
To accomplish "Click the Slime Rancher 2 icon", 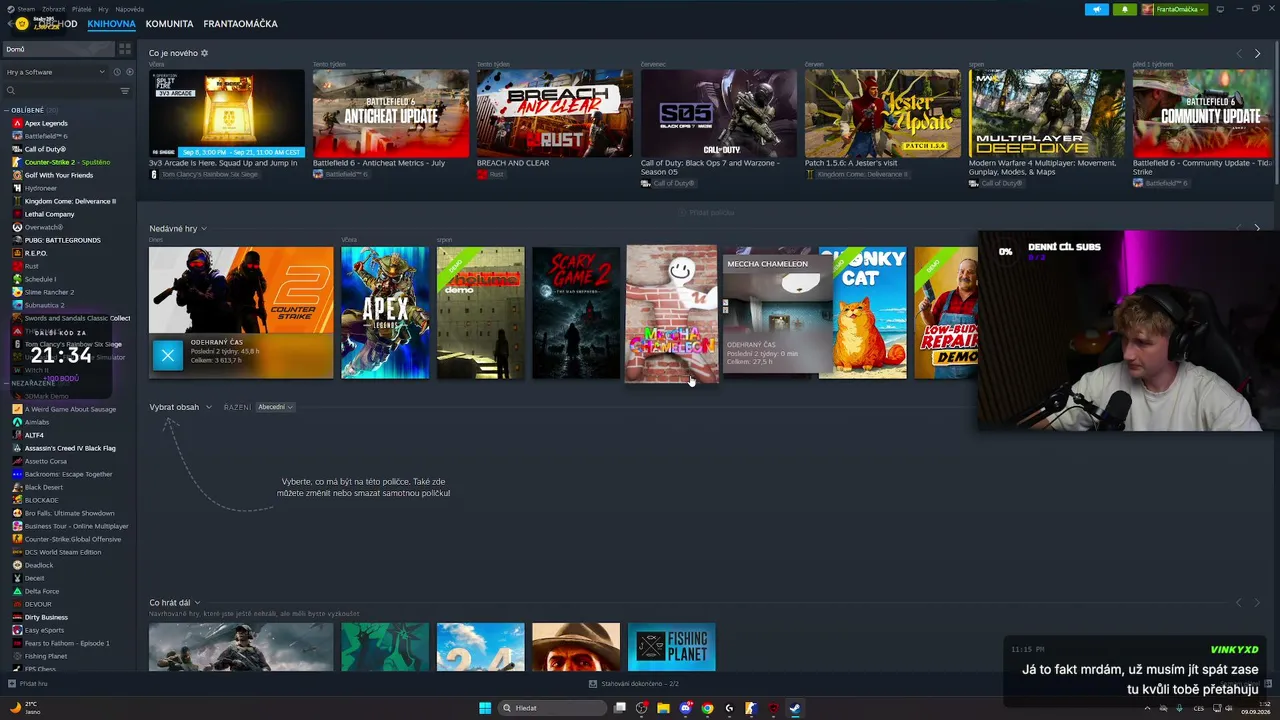I will [x=17, y=292].
